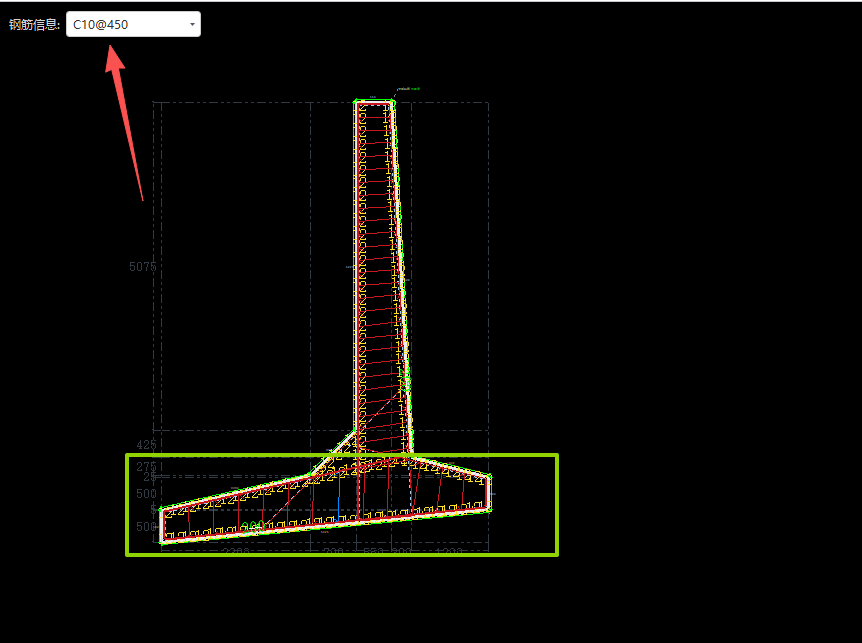Click the upper 500 dimension label
The image size is (862, 643).
point(146,494)
